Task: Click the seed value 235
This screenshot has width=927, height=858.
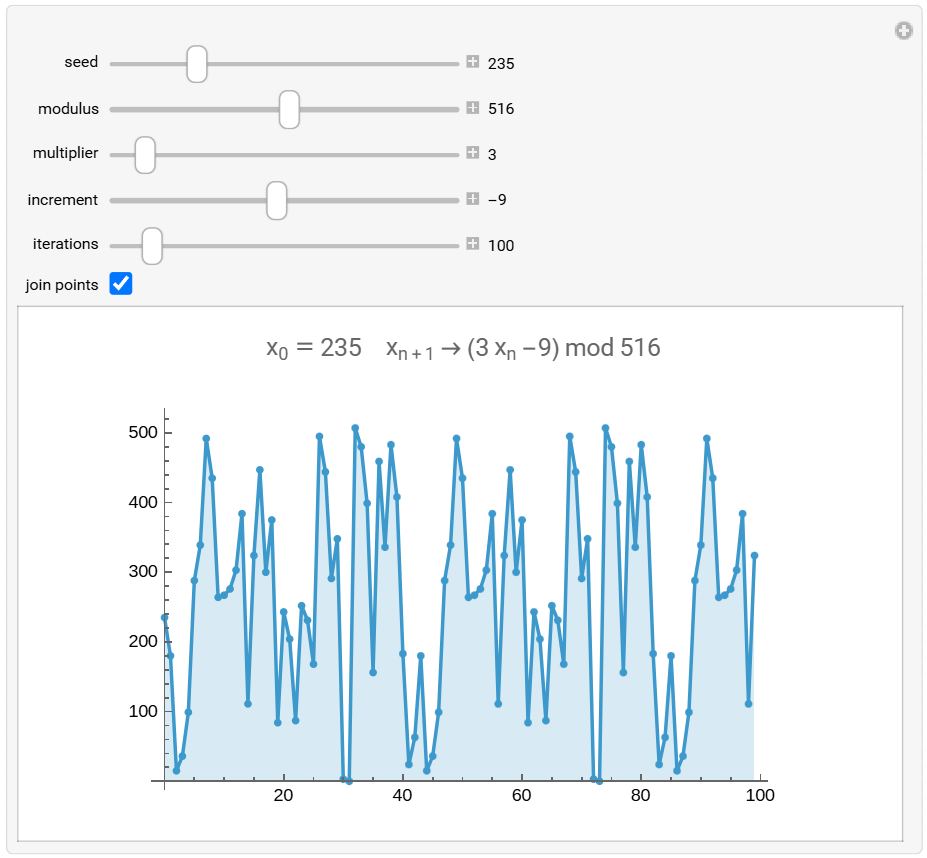Action: pyautogui.click(x=500, y=64)
